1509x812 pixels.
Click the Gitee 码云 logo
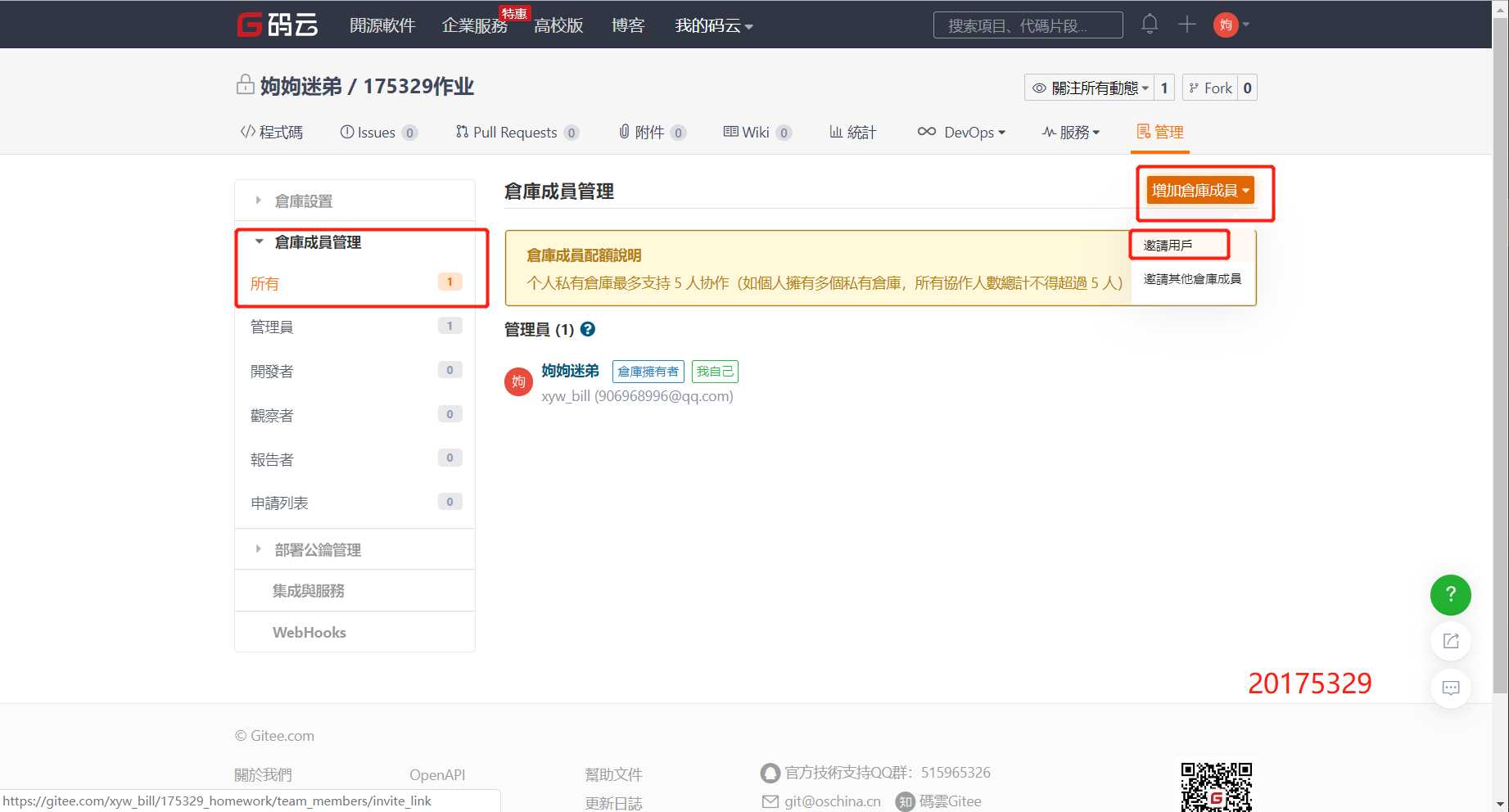(x=278, y=25)
